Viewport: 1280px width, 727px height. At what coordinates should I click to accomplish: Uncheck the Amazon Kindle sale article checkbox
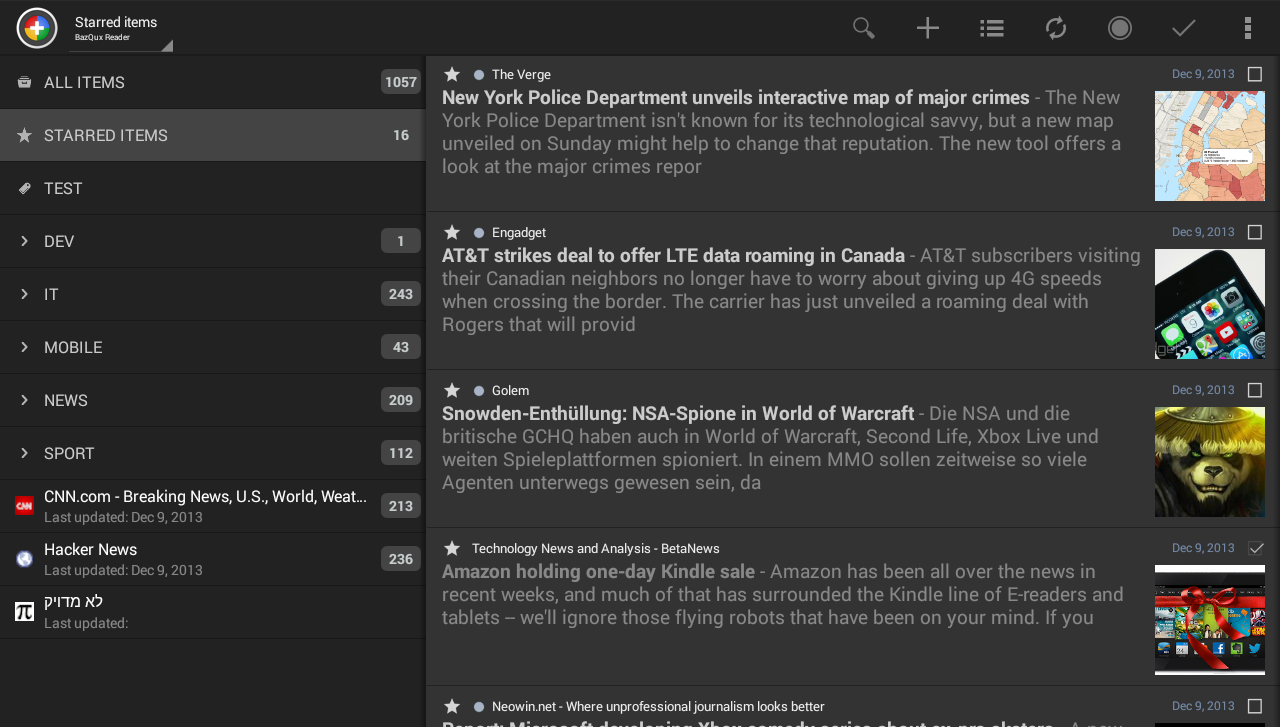[1256, 548]
